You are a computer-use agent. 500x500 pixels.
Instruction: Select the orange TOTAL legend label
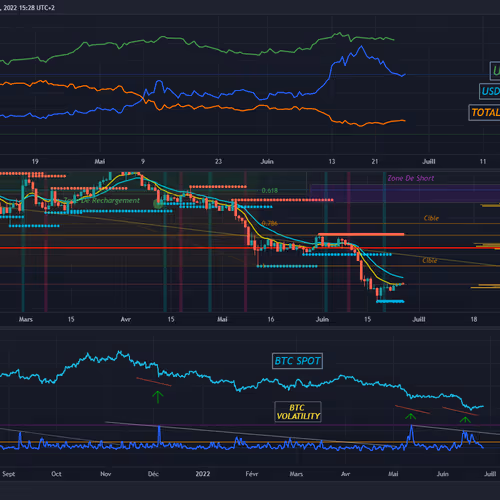point(484,113)
